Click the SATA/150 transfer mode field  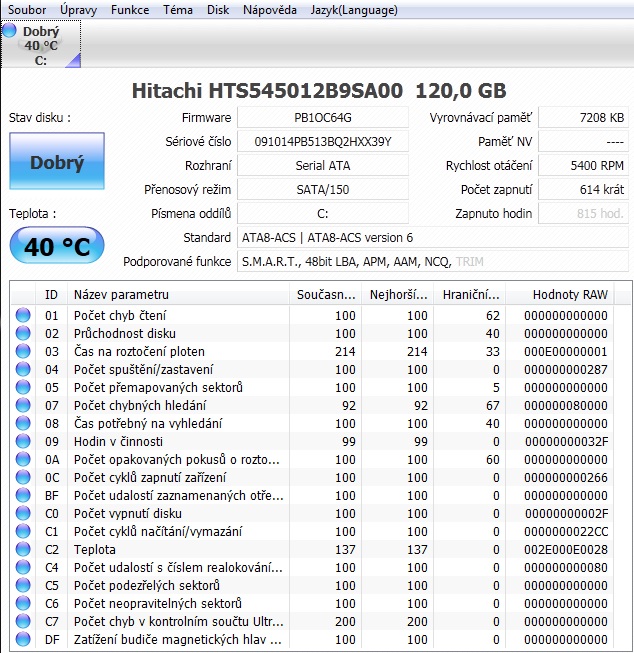tap(323, 189)
